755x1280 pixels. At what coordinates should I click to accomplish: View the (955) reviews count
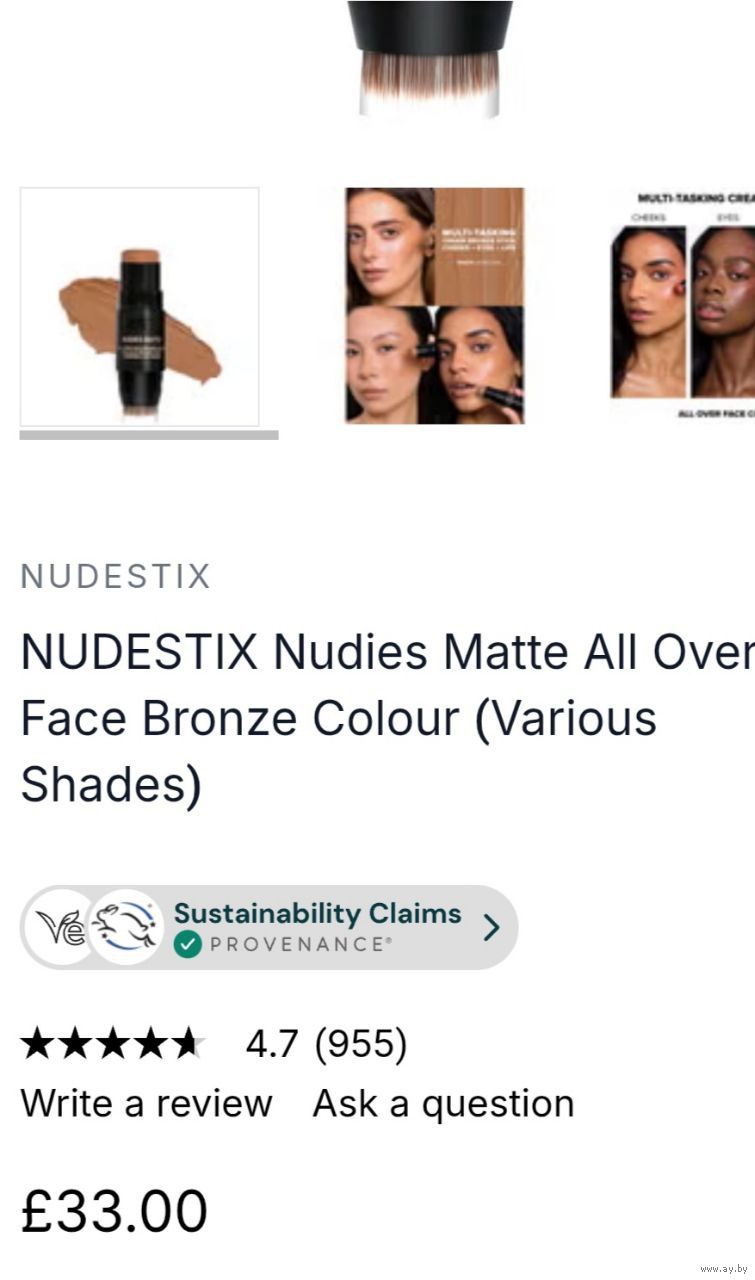click(361, 1044)
